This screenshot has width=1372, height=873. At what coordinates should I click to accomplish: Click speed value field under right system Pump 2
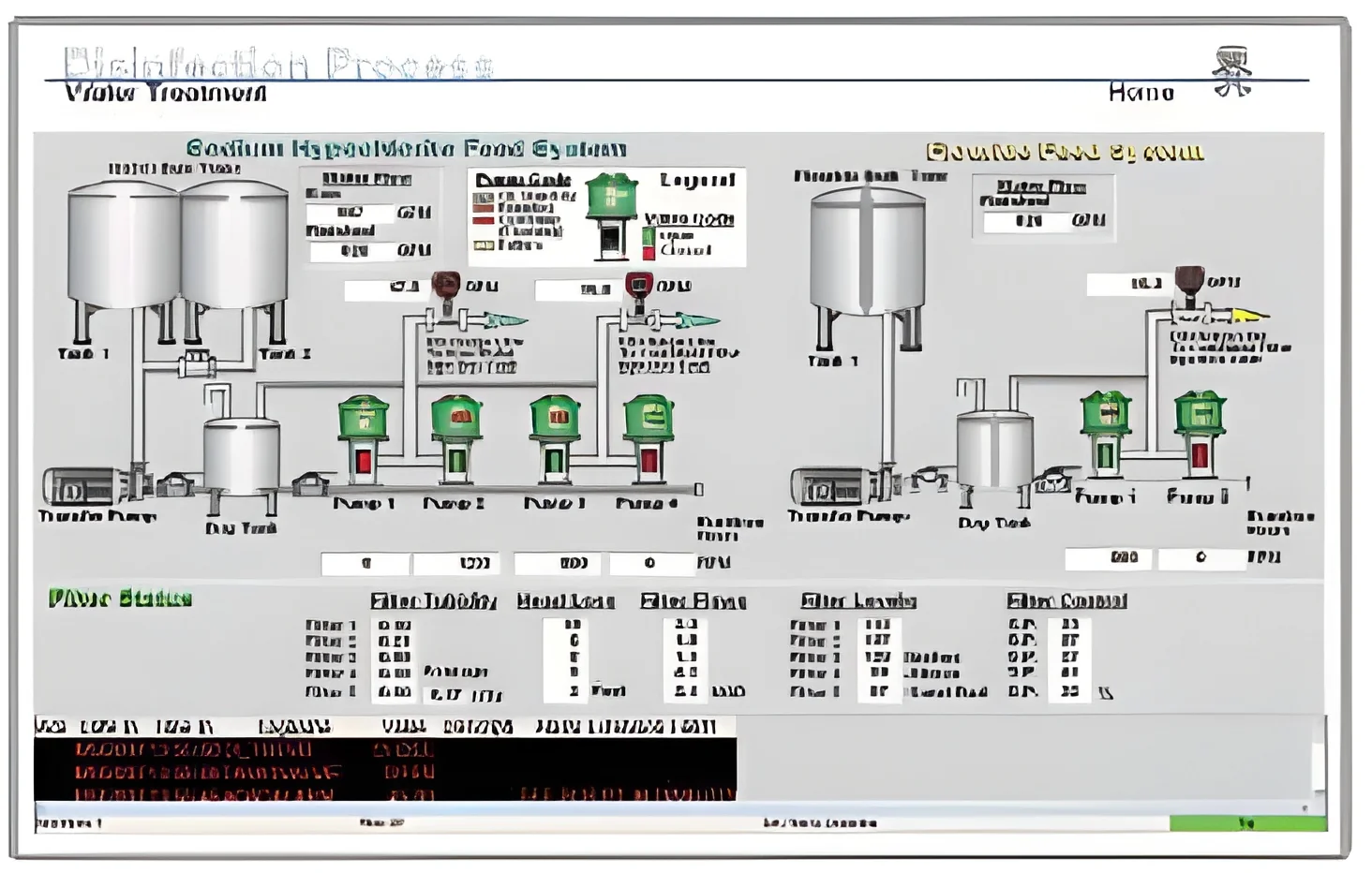click(x=1200, y=558)
